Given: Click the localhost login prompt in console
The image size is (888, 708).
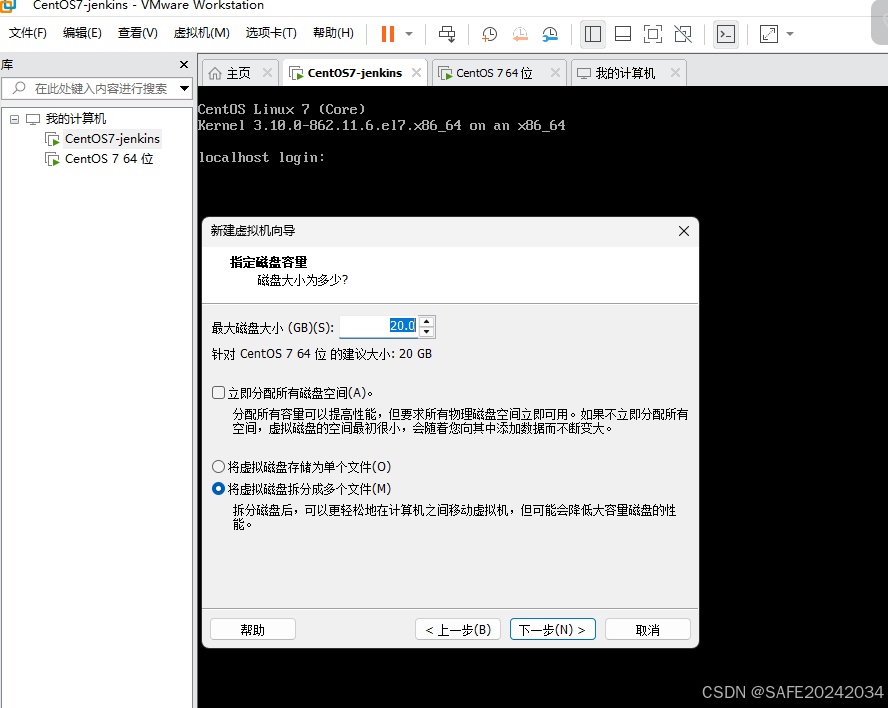Looking at the screenshot, I should coord(262,157).
